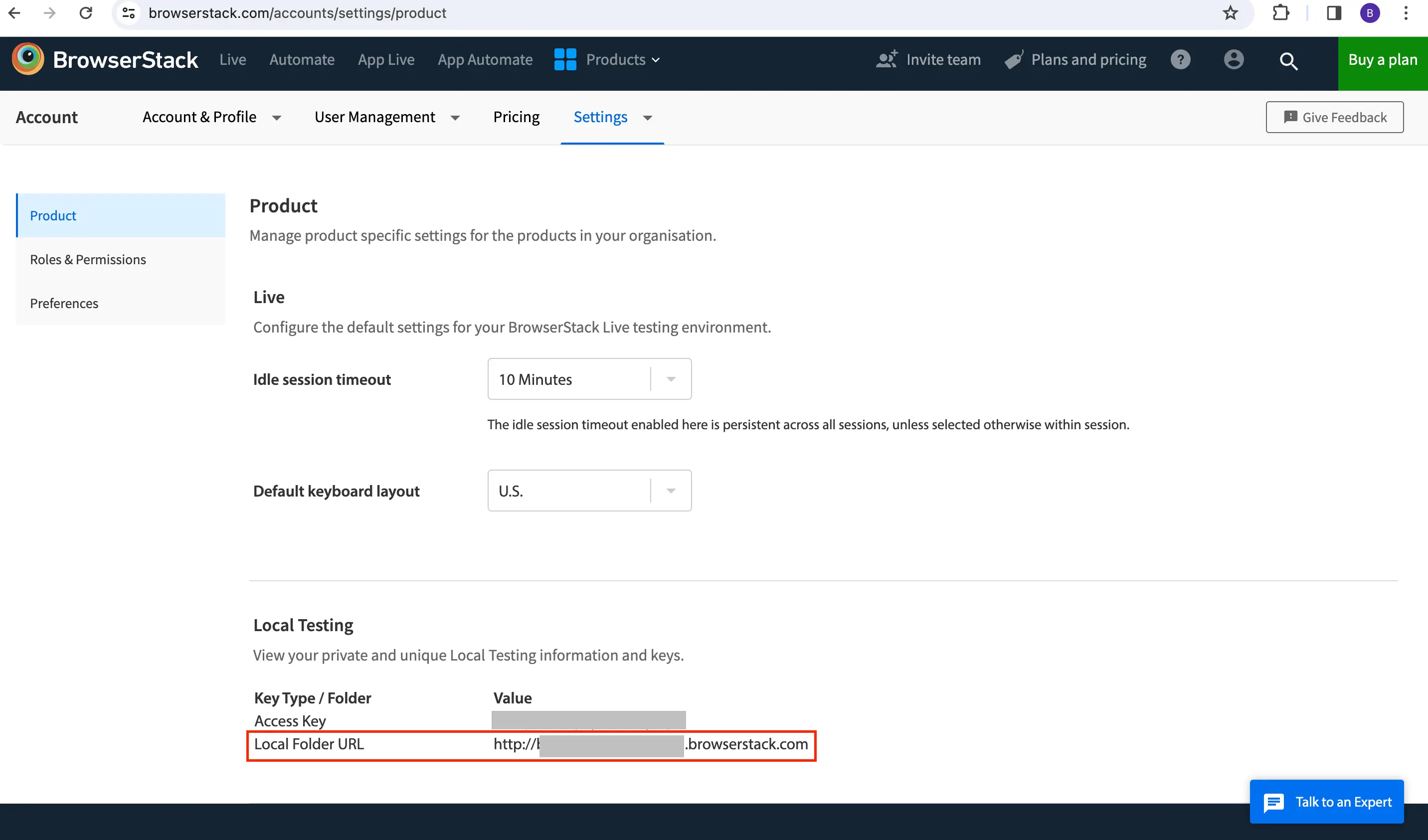This screenshot has height=840, width=1428.
Task: Click the BrowserStack logo icon
Action: 28,59
